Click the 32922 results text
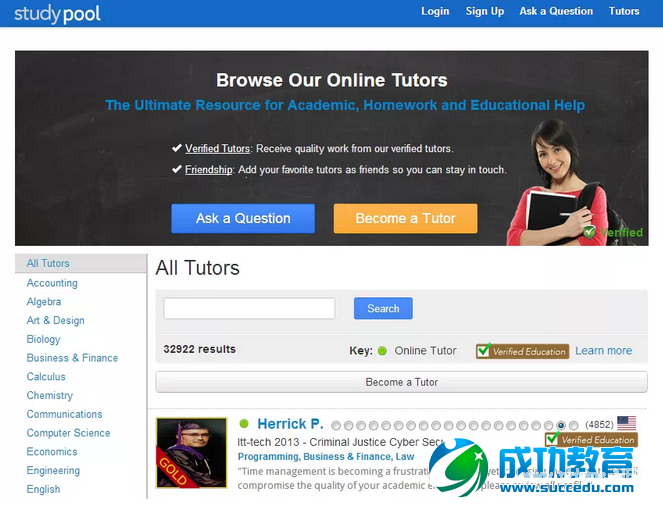This screenshot has width=663, height=511. click(x=200, y=349)
